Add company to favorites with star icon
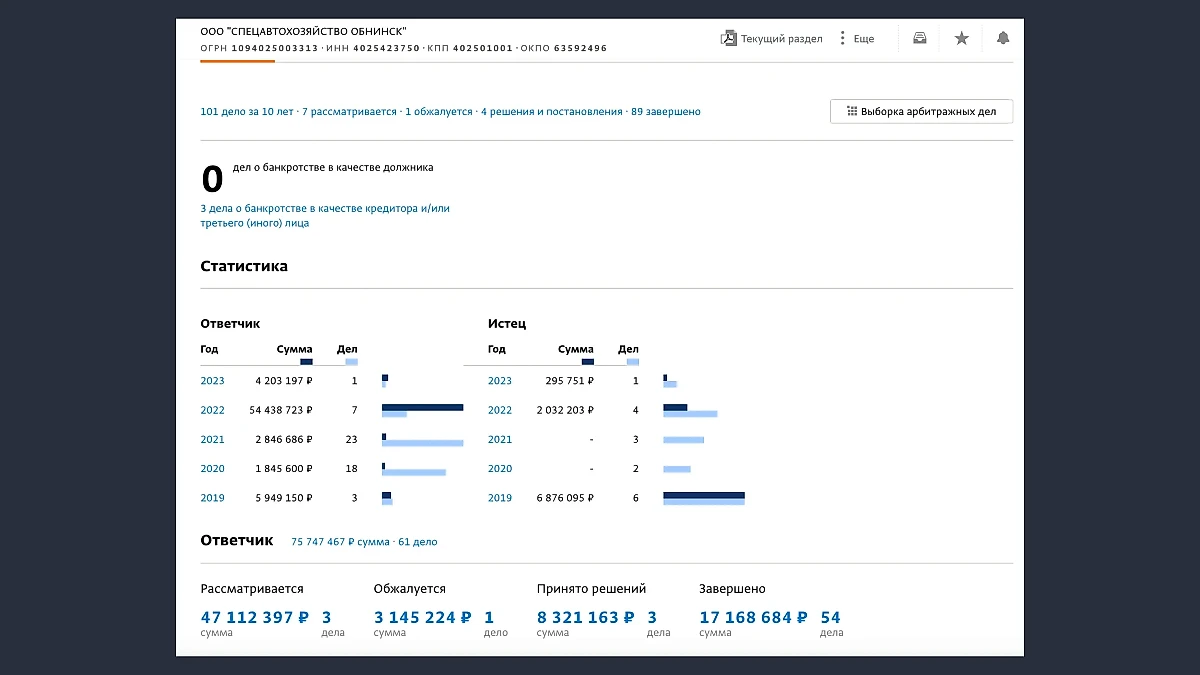Screen dimensions: 1200x675 click(x=961, y=38)
